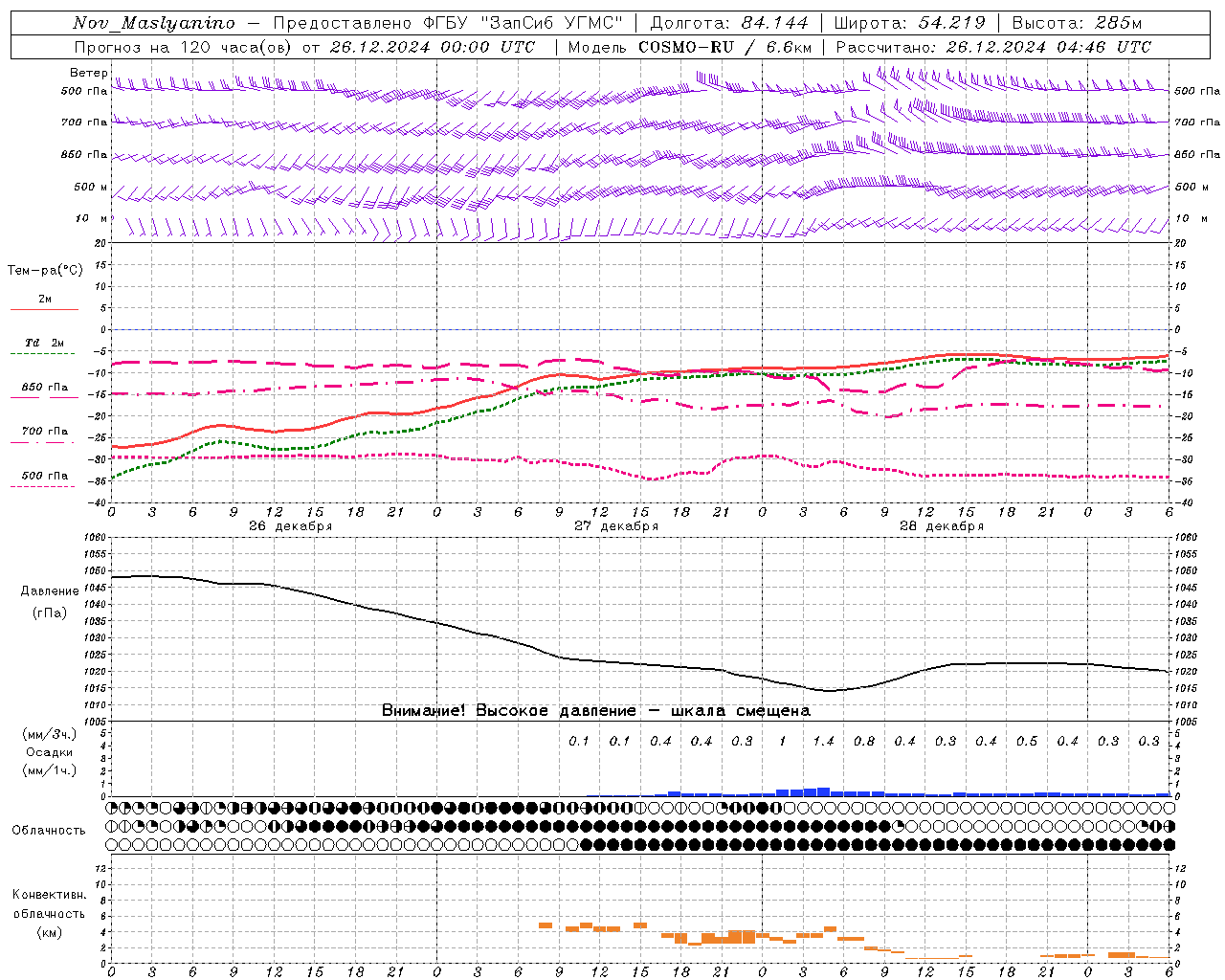Select the 'Долгота: 84.144' longitude value

tap(729, 23)
